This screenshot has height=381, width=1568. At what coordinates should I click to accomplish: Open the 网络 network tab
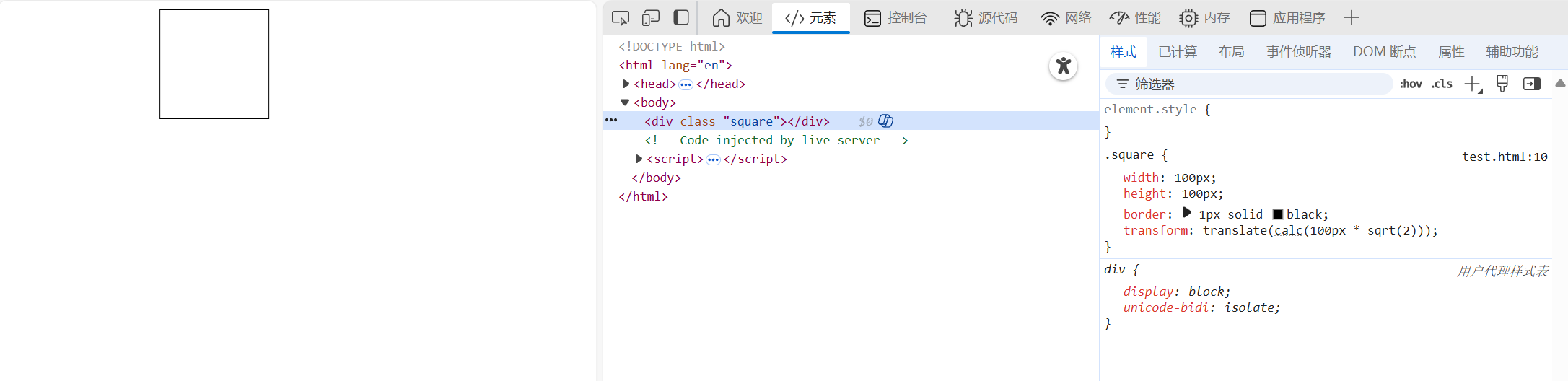point(1066,18)
